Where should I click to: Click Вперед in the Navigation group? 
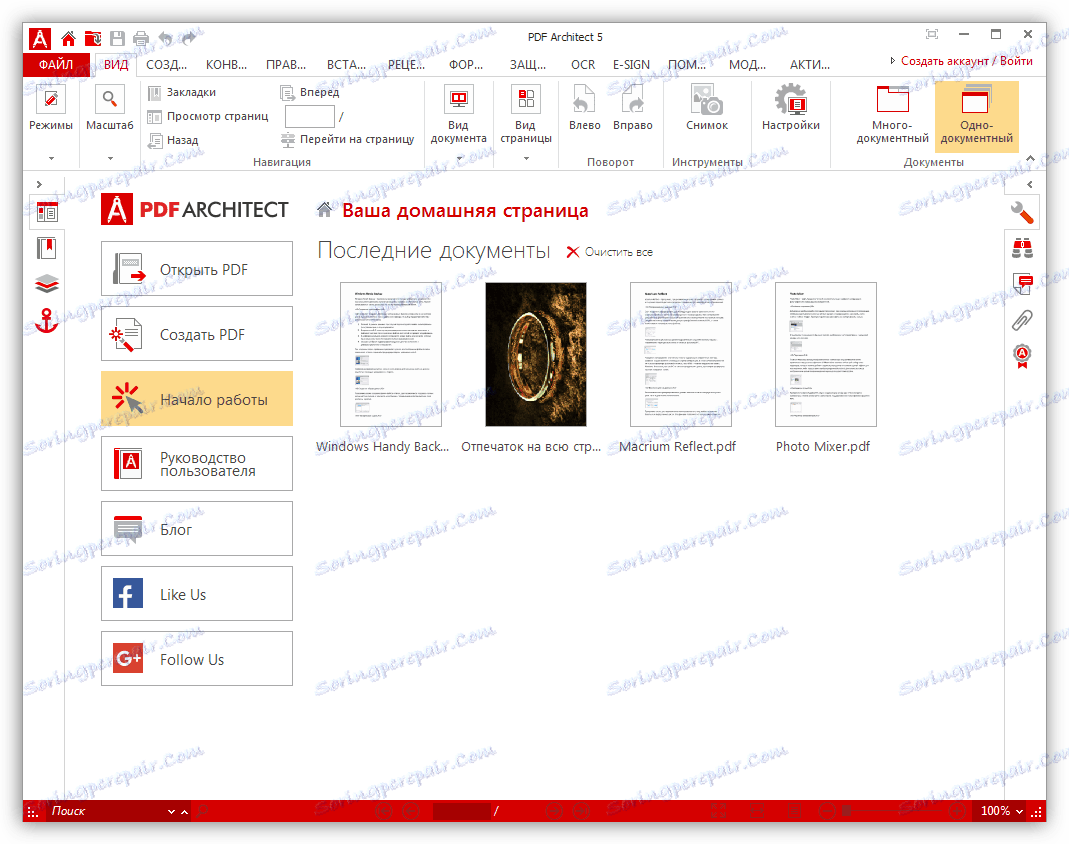(x=310, y=92)
